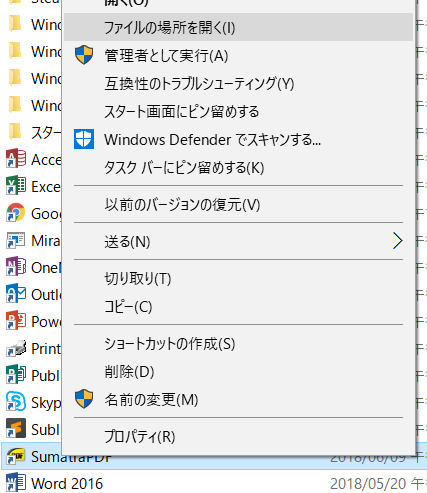
Task: Select the Google Chrome shortcut icon
Action: click(16, 213)
